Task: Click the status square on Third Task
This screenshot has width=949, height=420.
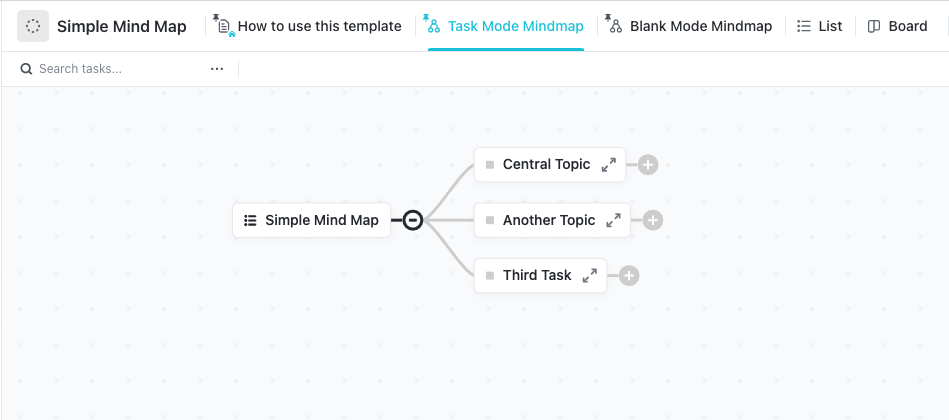Action: [490, 276]
